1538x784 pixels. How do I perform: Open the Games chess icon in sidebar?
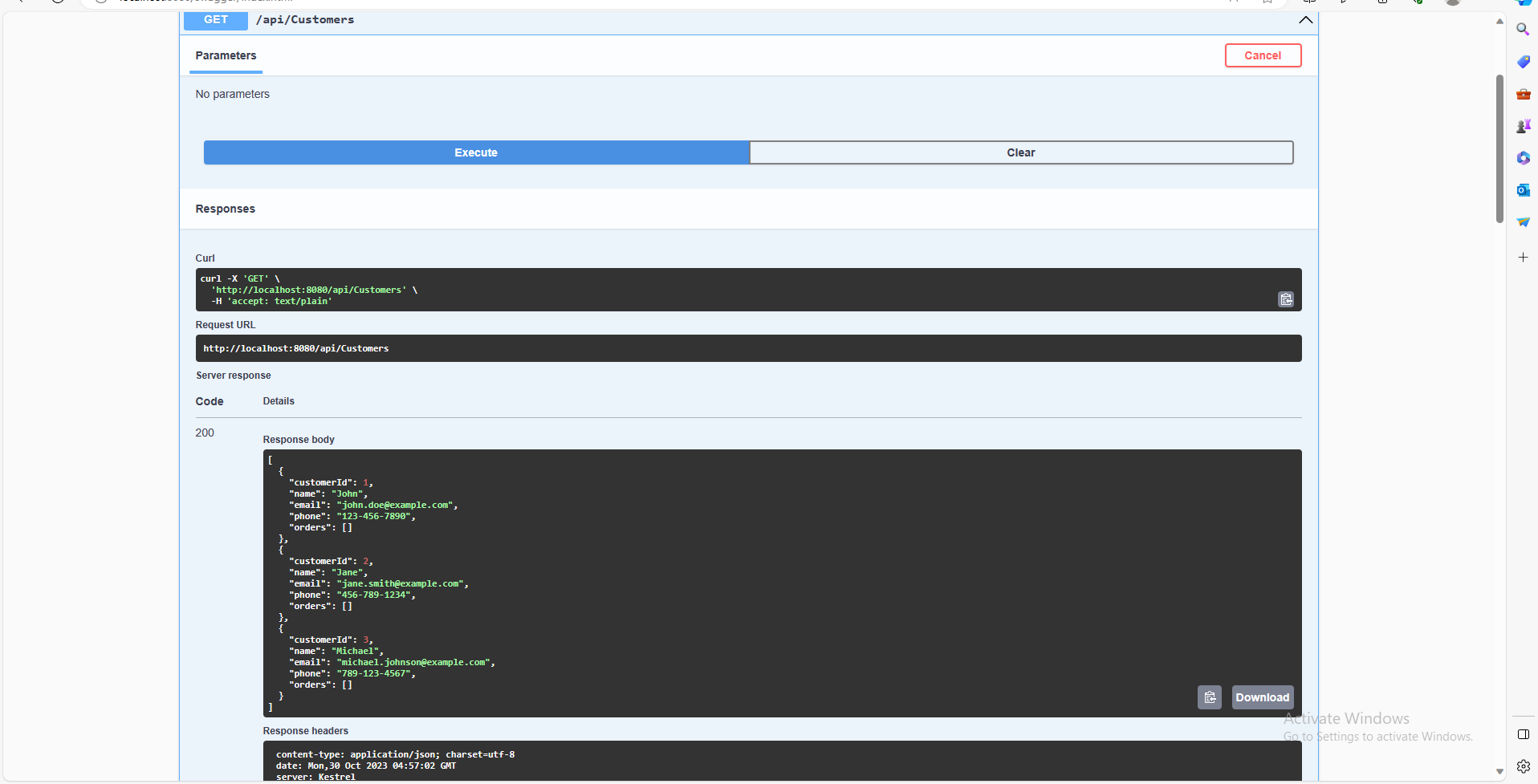click(x=1523, y=126)
